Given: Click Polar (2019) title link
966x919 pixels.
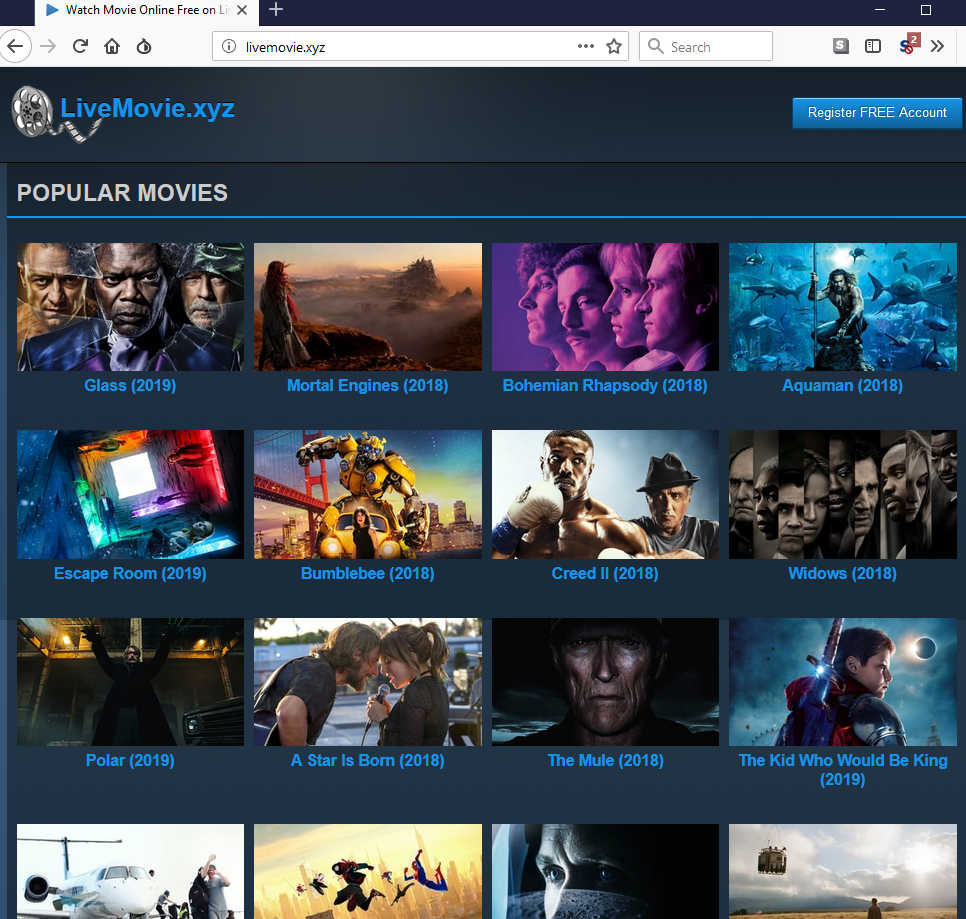Looking at the screenshot, I should coord(130,761).
